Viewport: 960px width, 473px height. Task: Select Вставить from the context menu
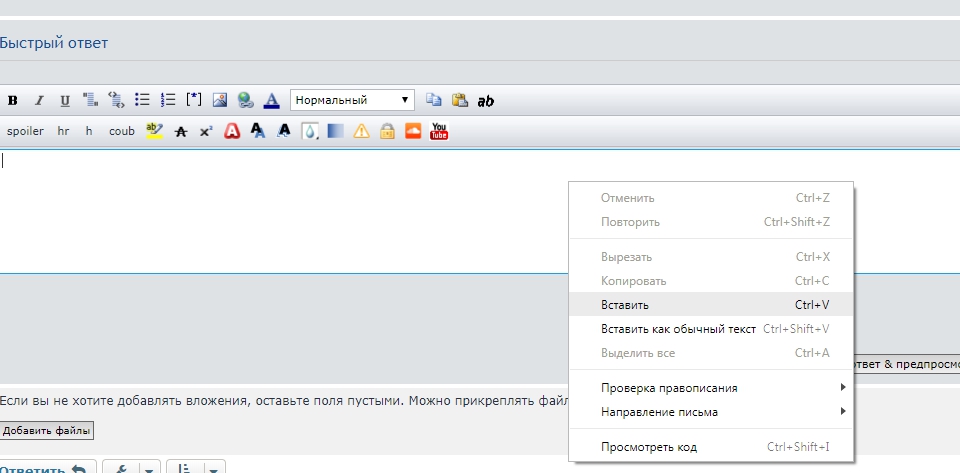pos(625,305)
